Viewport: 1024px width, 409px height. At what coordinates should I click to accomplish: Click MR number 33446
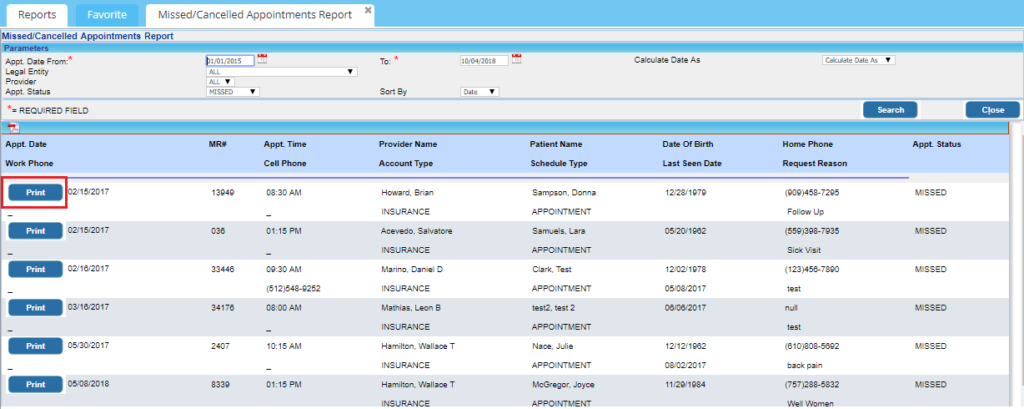(x=223, y=269)
